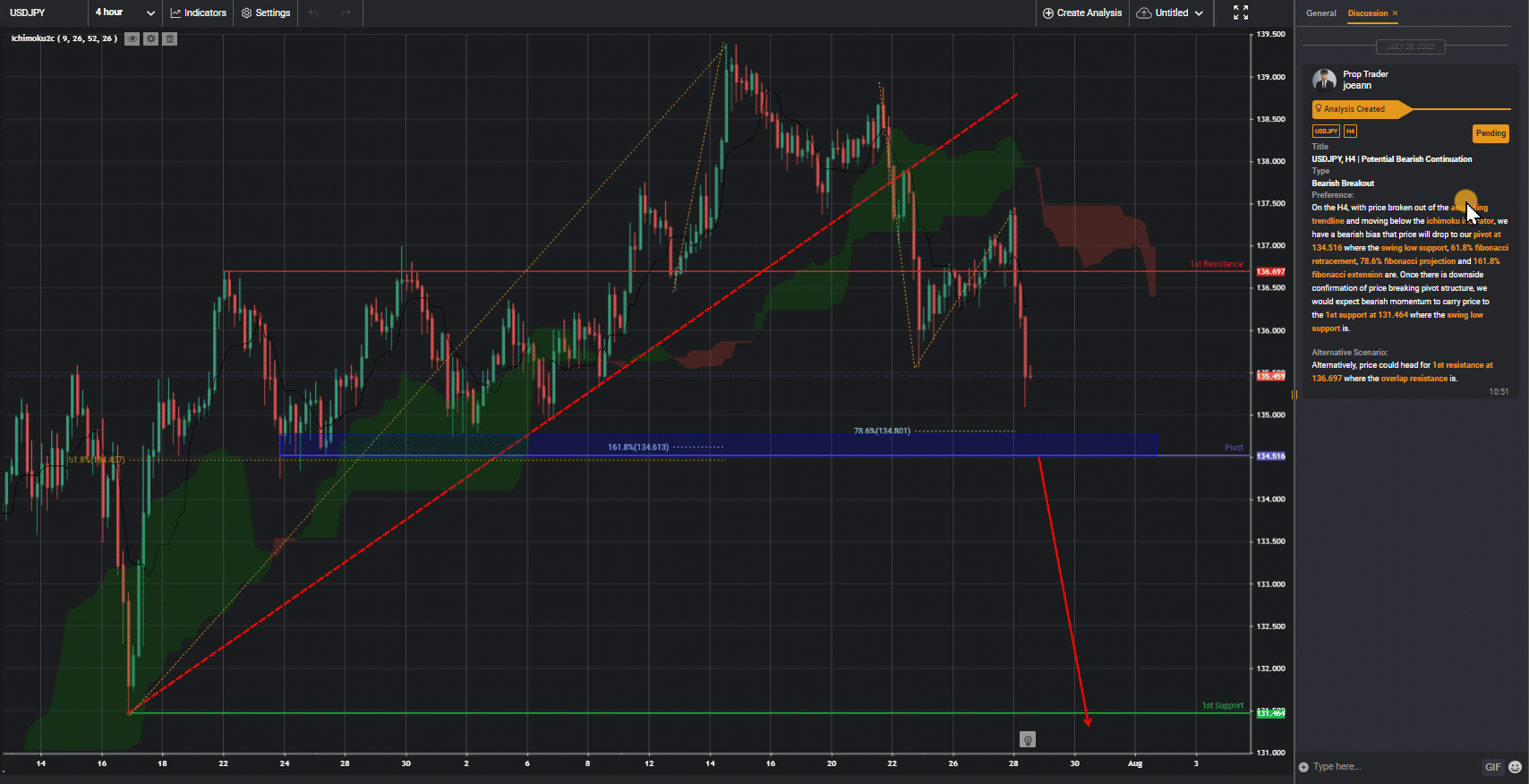Switch to the General tab
This screenshot has height=784, width=1529.
[1320, 13]
